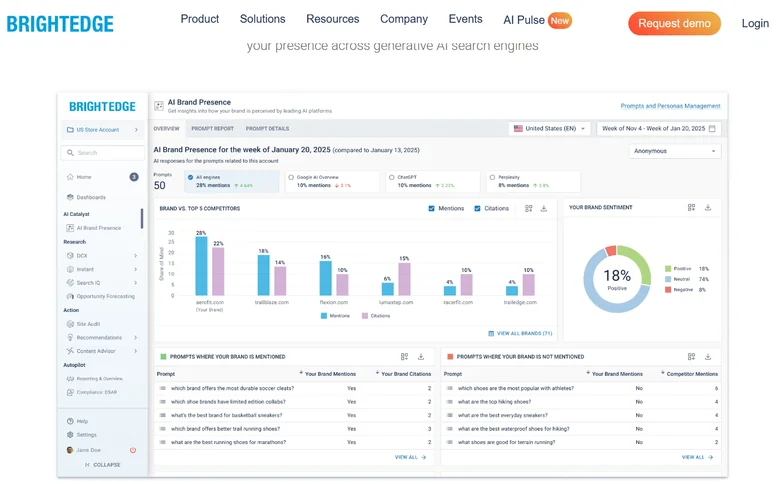
Task: Open the Solutions menu
Action: point(262,19)
